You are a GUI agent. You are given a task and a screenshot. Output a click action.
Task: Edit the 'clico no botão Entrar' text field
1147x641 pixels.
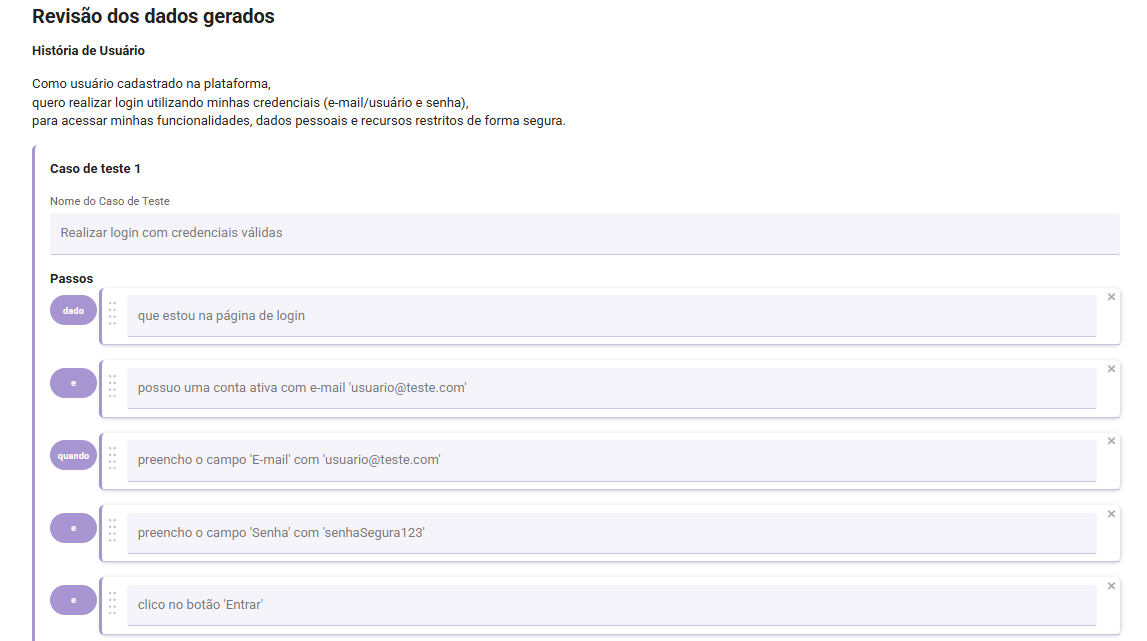pyautogui.click(x=610, y=605)
